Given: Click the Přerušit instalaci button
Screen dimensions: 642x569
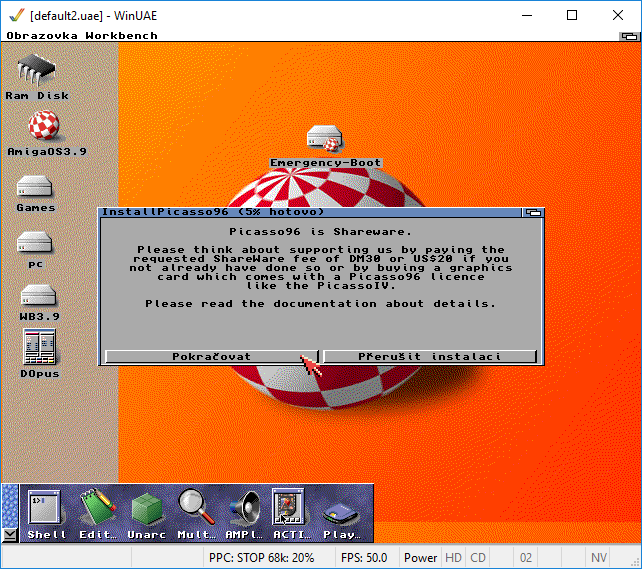Looking at the screenshot, I should [430, 356].
